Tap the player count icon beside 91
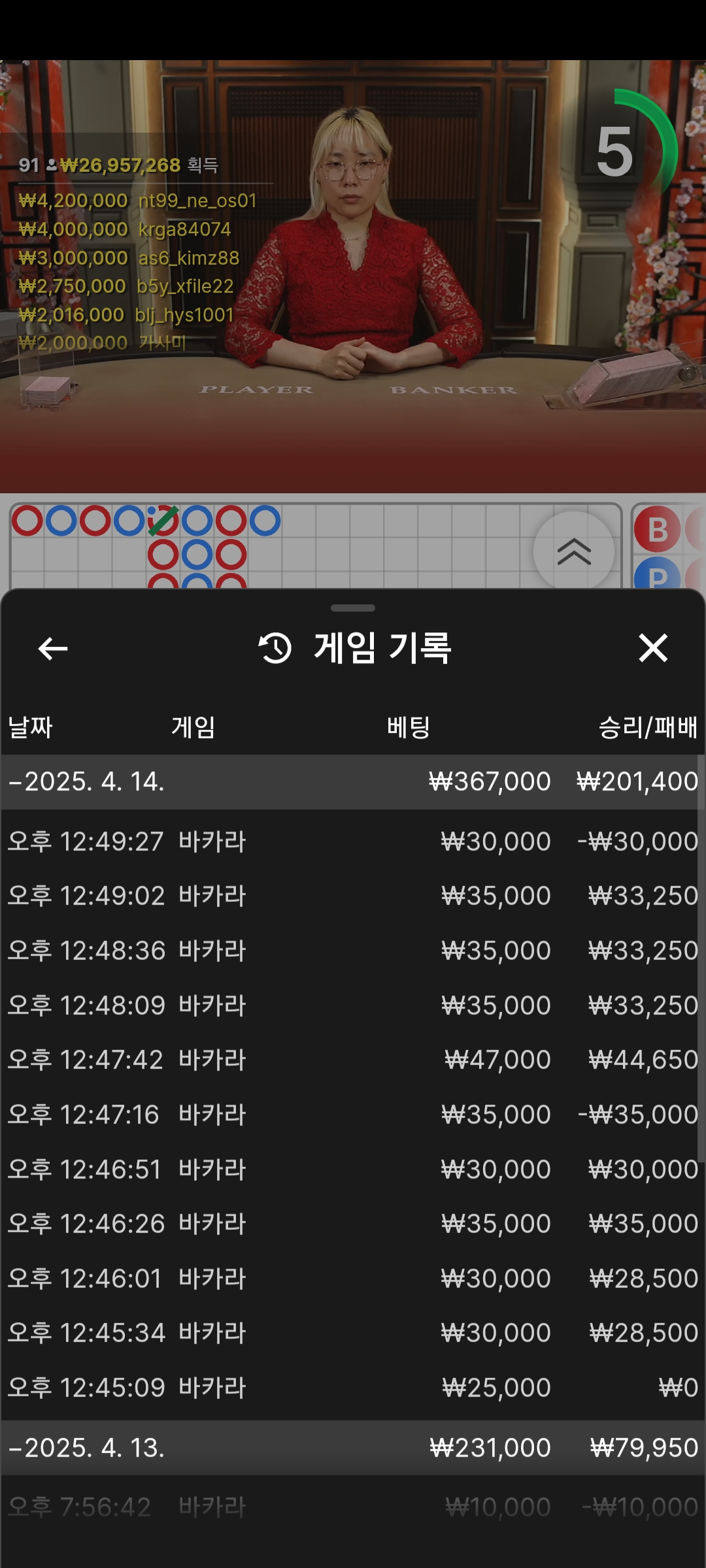Viewport: 706px width, 1568px height. 51,165
